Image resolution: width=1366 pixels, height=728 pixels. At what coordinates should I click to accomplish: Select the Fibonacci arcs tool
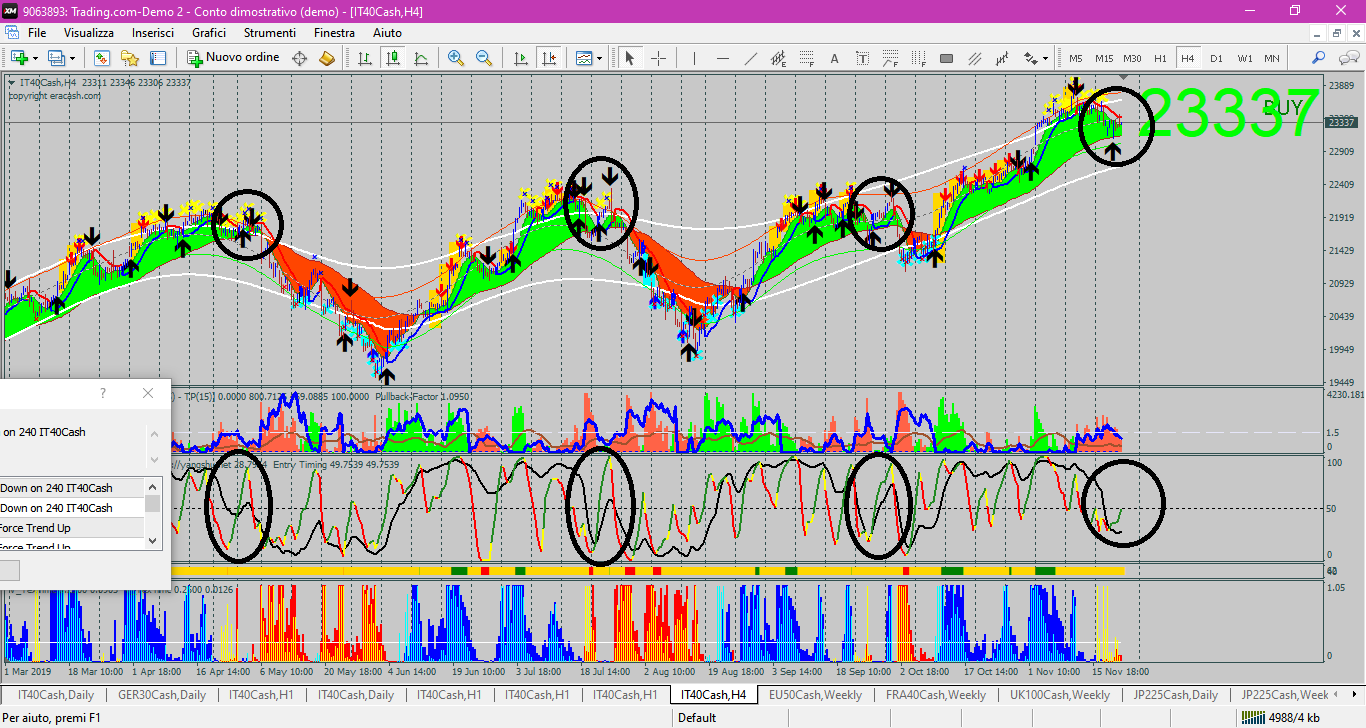891,58
